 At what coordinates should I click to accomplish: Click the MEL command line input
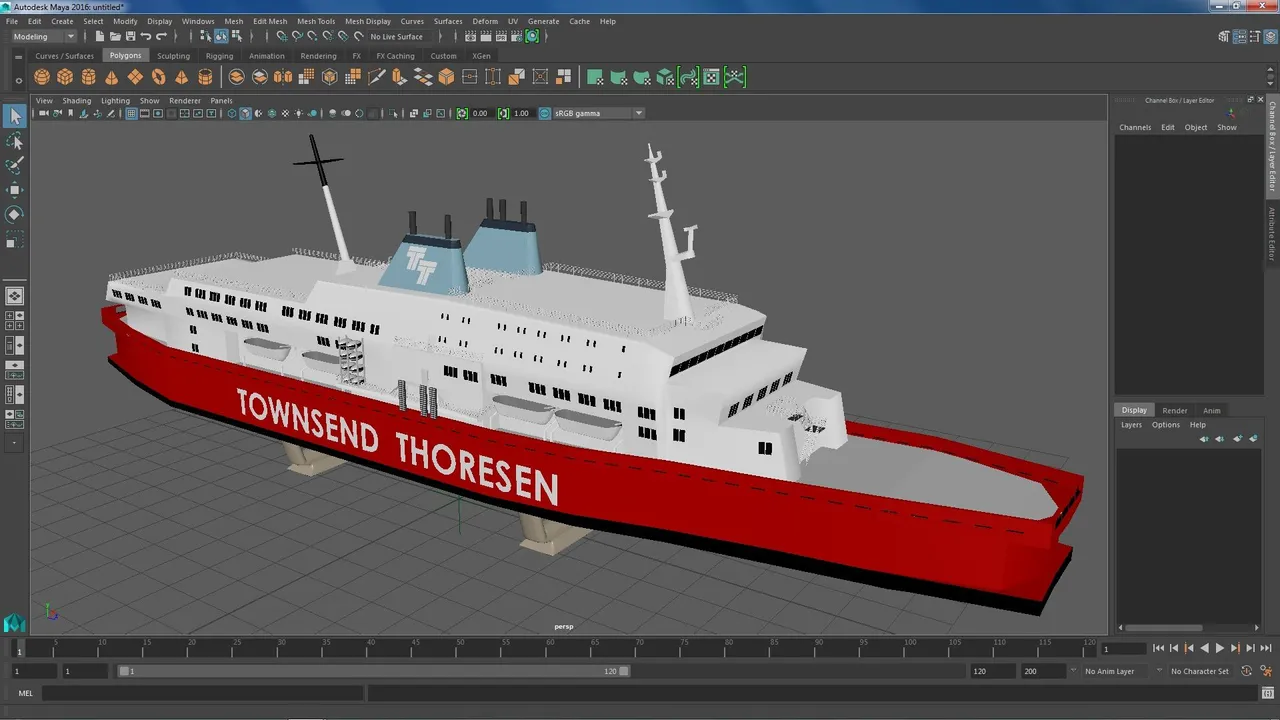pyautogui.click(x=202, y=693)
